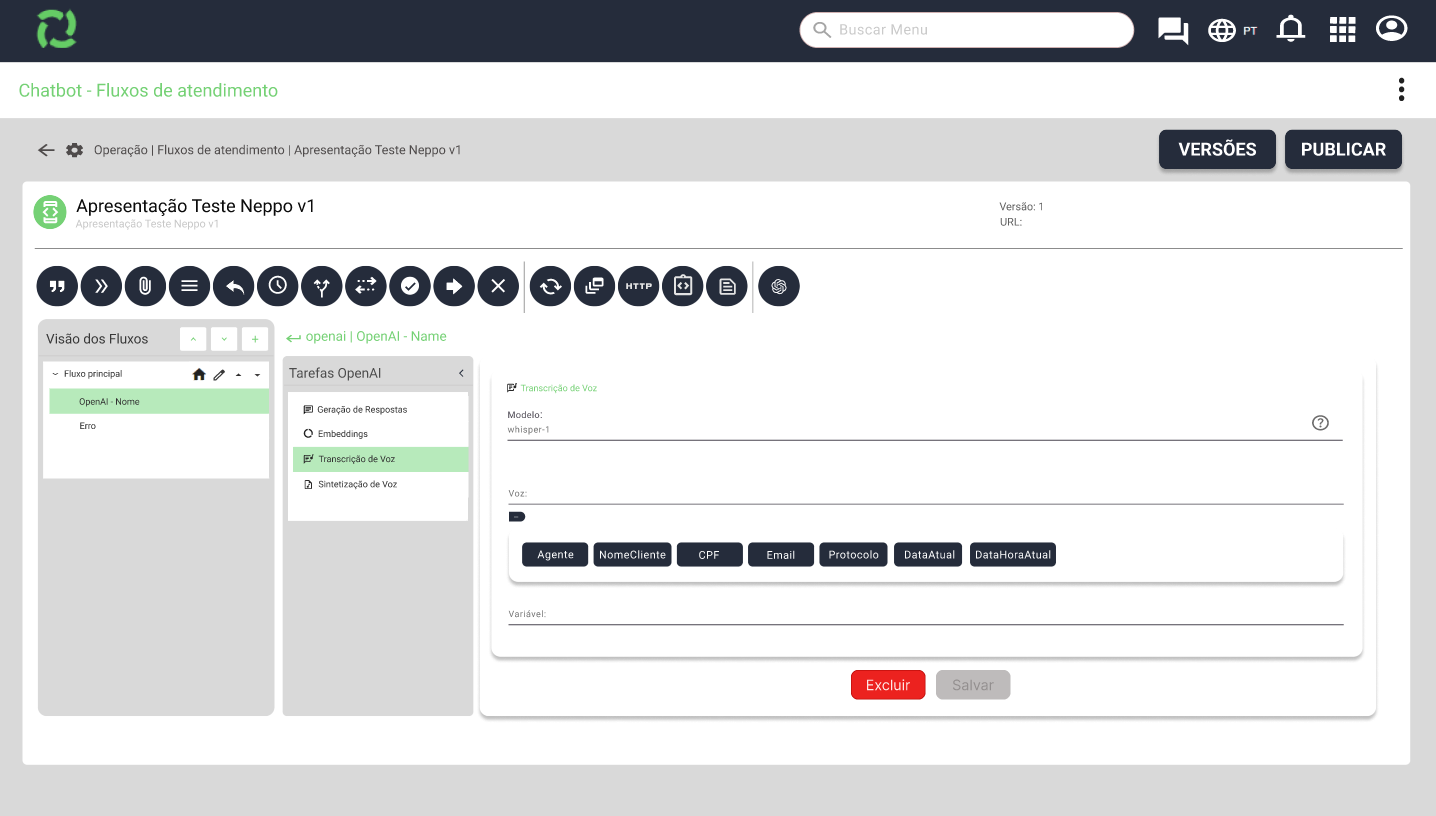The image size is (1436, 816).
Task: Click the down chevron button in Visão dos Fluxos
Action: (224, 339)
